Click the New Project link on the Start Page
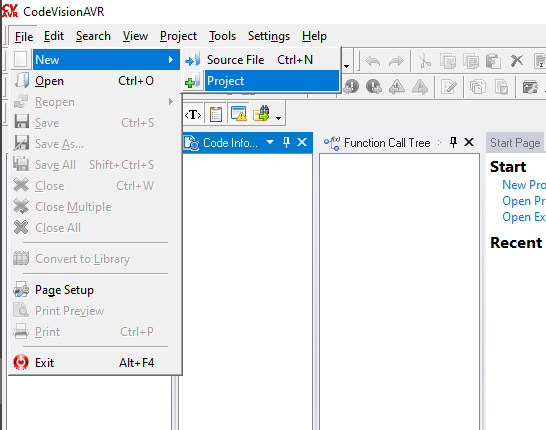 (523, 185)
